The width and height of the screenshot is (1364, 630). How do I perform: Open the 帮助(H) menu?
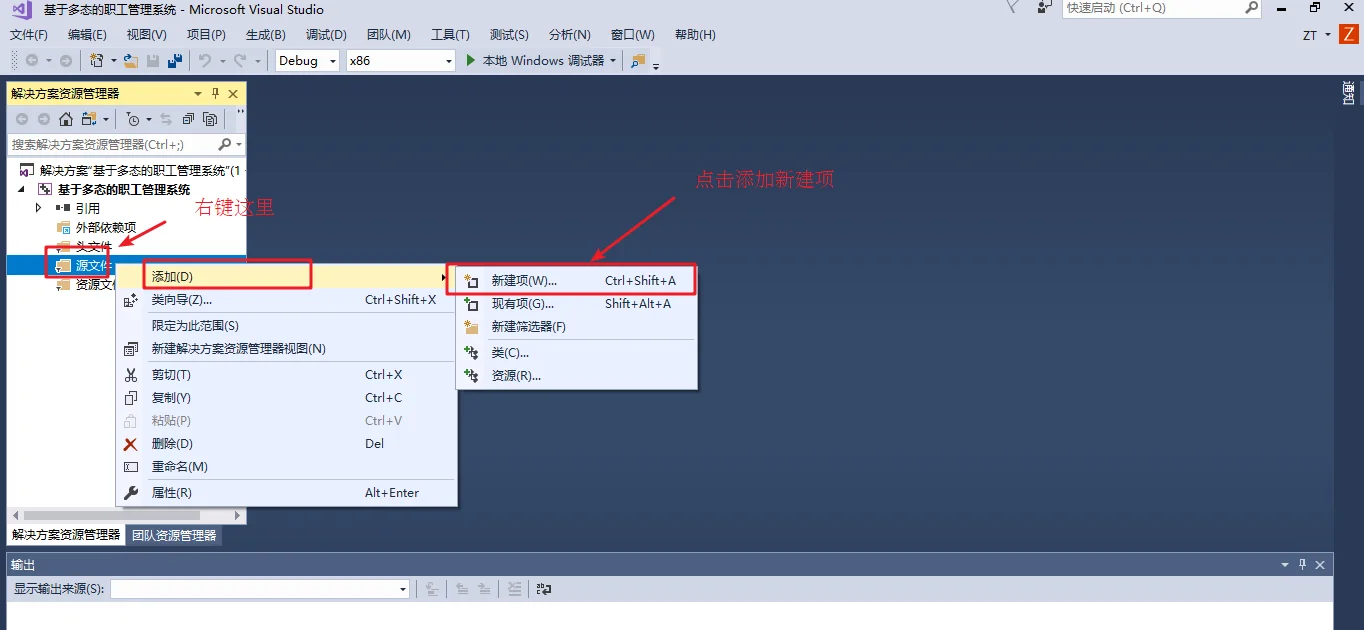(695, 34)
